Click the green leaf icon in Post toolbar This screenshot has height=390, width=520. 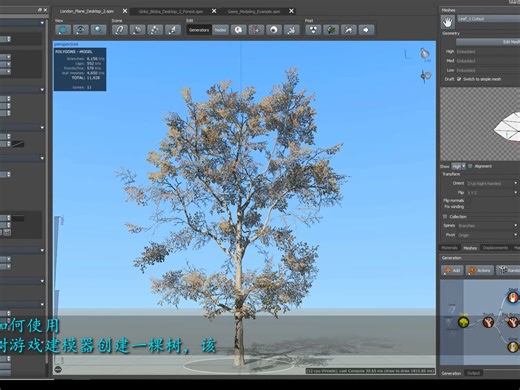[331, 30]
